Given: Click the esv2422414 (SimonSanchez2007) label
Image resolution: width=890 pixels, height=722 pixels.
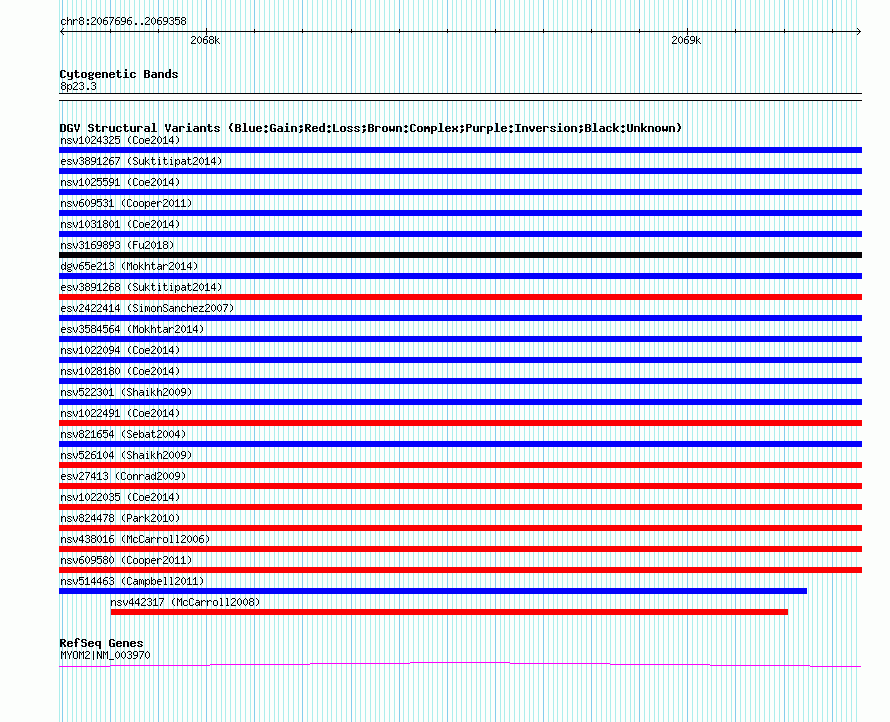Looking at the screenshot, I should 147,308.
